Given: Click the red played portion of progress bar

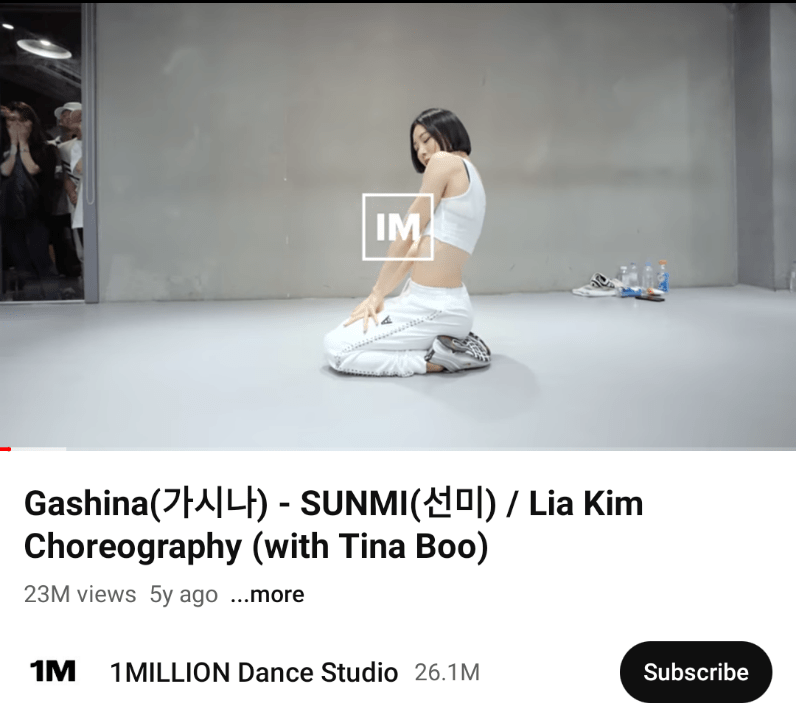Looking at the screenshot, I should pyautogui.click(x=5, y=449).
